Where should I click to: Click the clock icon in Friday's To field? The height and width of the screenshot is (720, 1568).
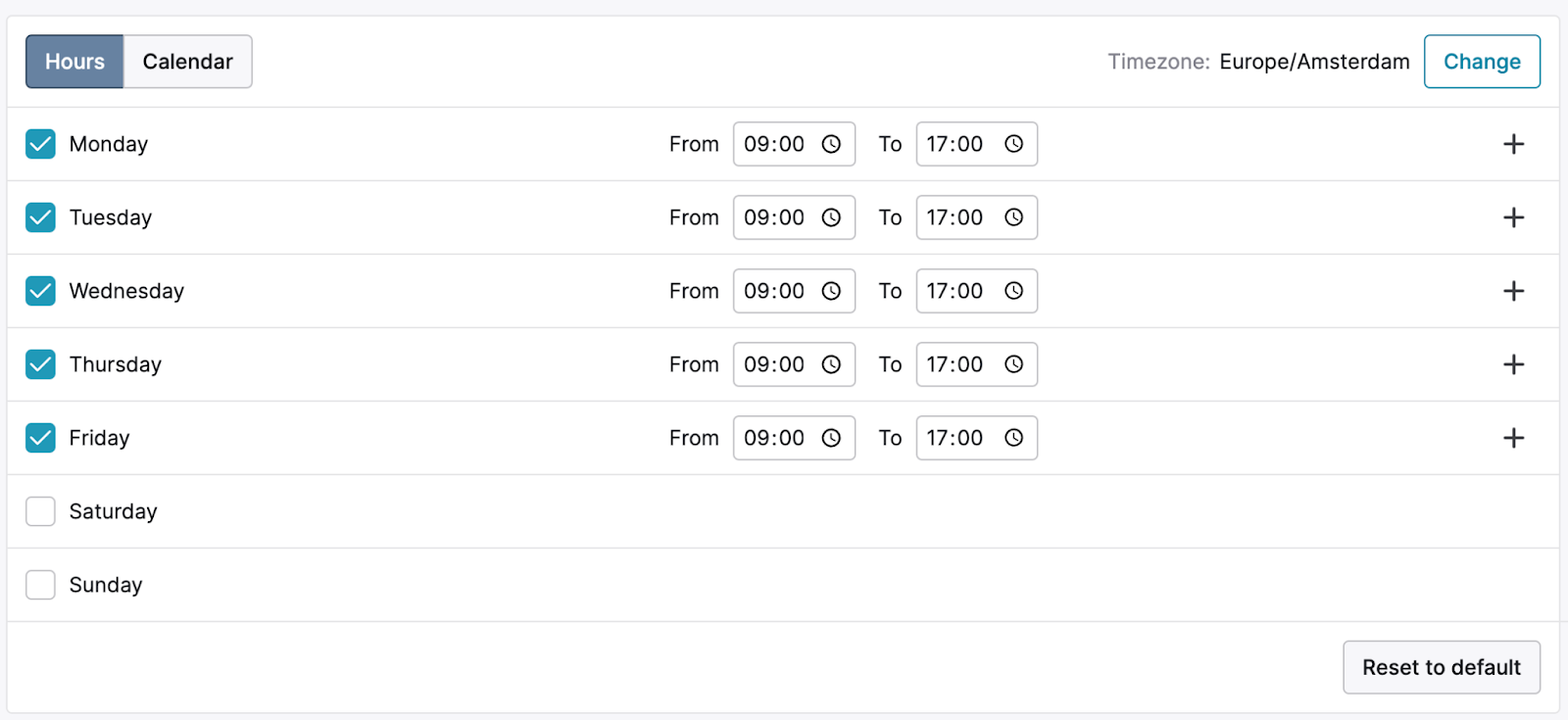click(x=1013, y=438)
